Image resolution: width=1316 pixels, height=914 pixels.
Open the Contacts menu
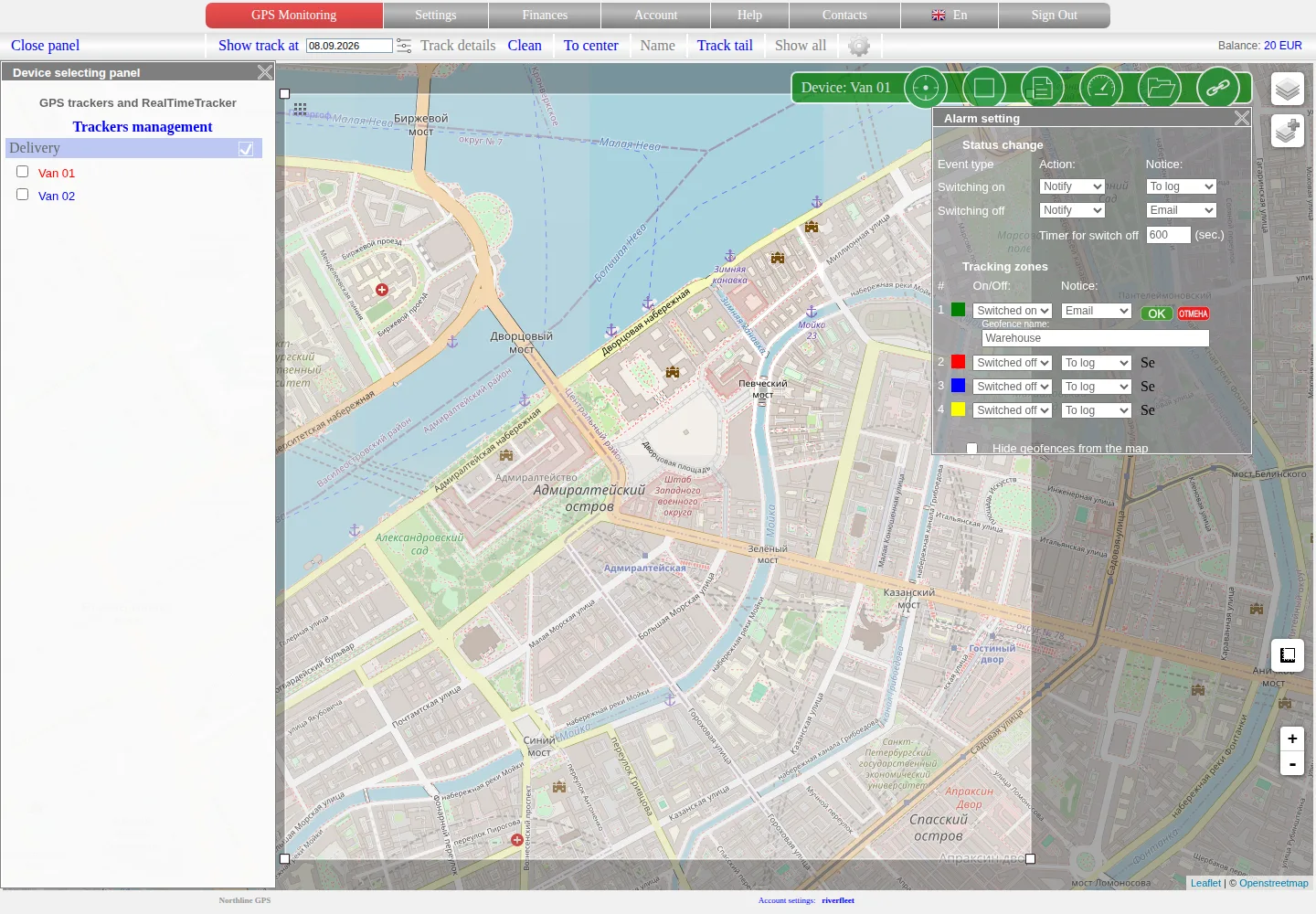point(844,16)
